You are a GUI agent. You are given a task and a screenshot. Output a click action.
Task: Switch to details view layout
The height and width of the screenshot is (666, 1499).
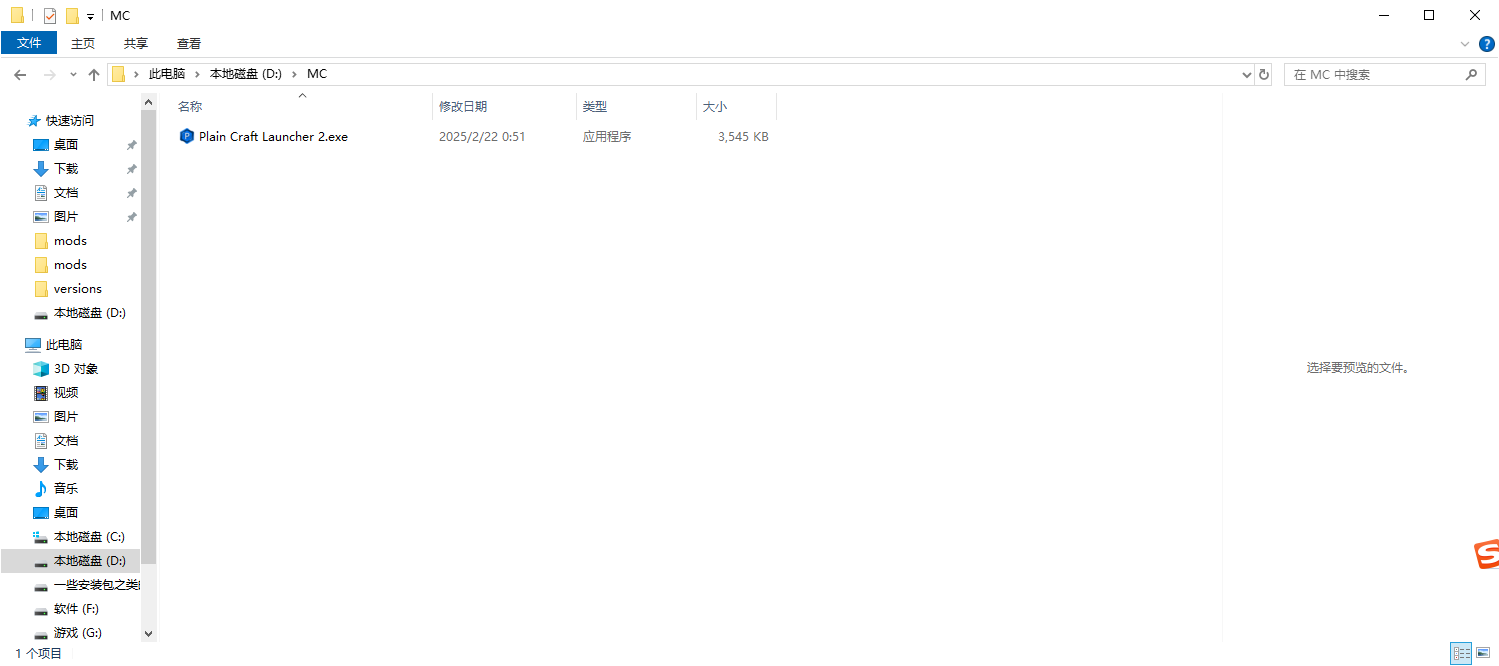(1461, 653)
